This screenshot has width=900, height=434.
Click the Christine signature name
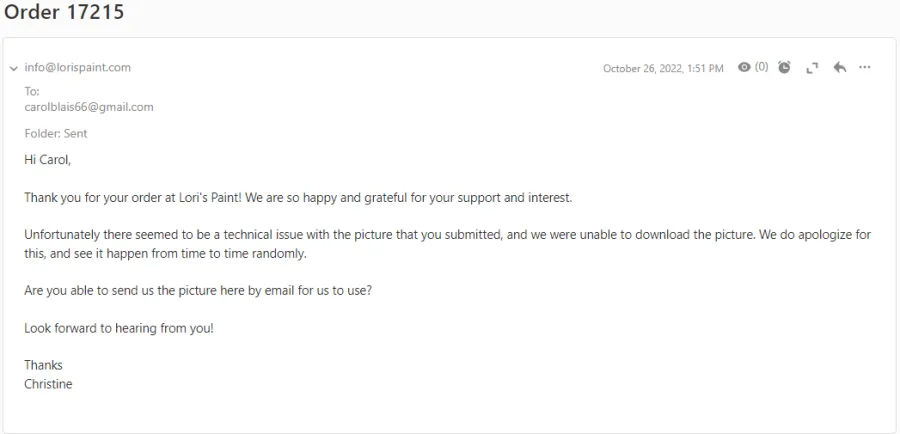pyautogui.click(x=48, y=384)
